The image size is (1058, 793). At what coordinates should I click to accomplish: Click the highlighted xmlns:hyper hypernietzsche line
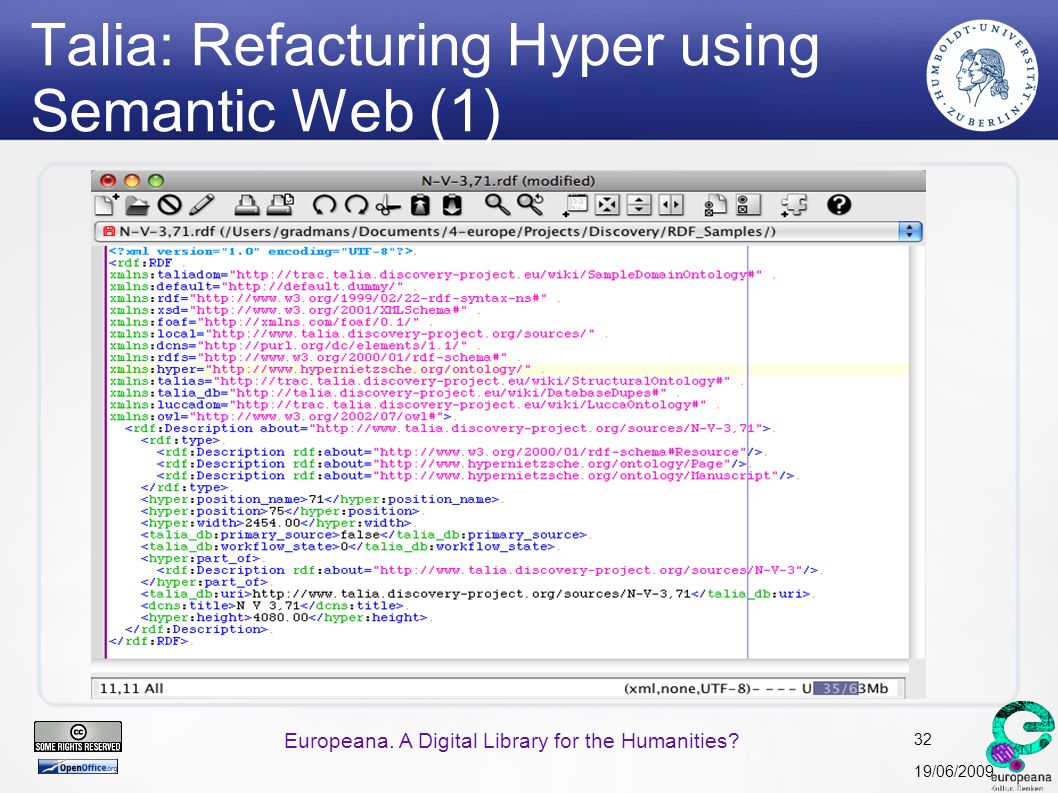point(321,369)
